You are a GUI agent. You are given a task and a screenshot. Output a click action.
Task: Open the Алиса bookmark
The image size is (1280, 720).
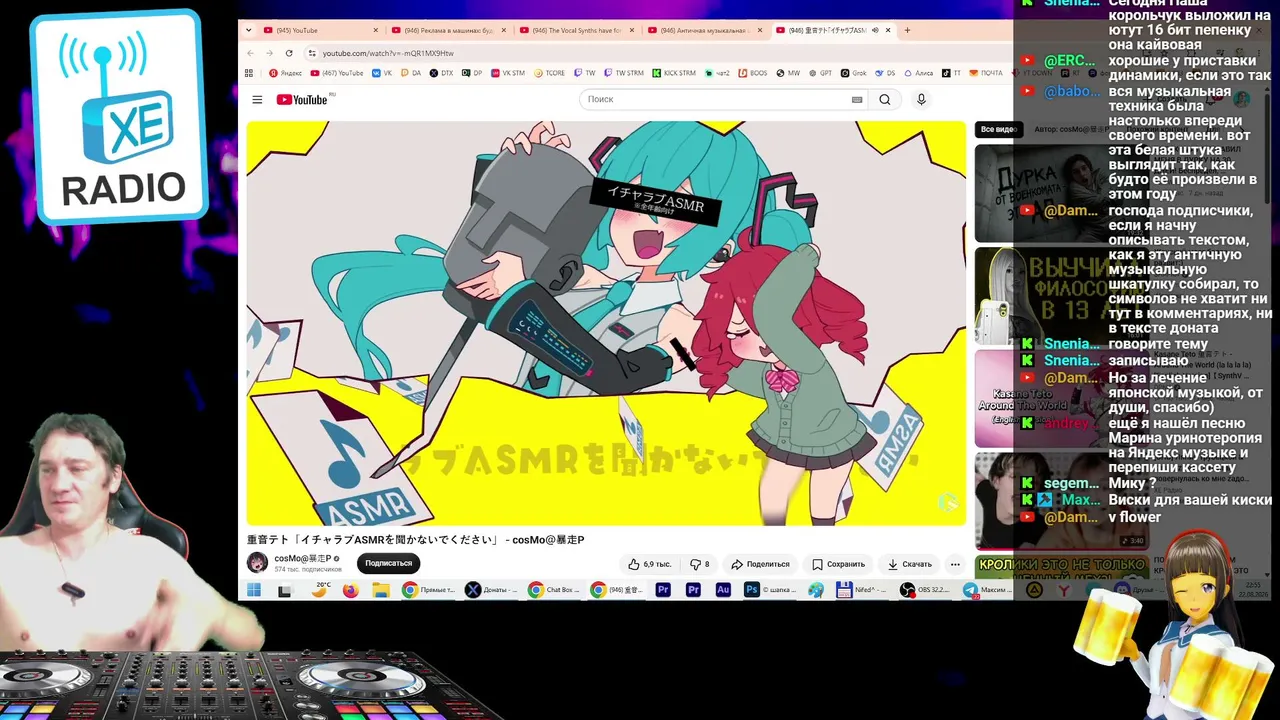pos(918,73)
